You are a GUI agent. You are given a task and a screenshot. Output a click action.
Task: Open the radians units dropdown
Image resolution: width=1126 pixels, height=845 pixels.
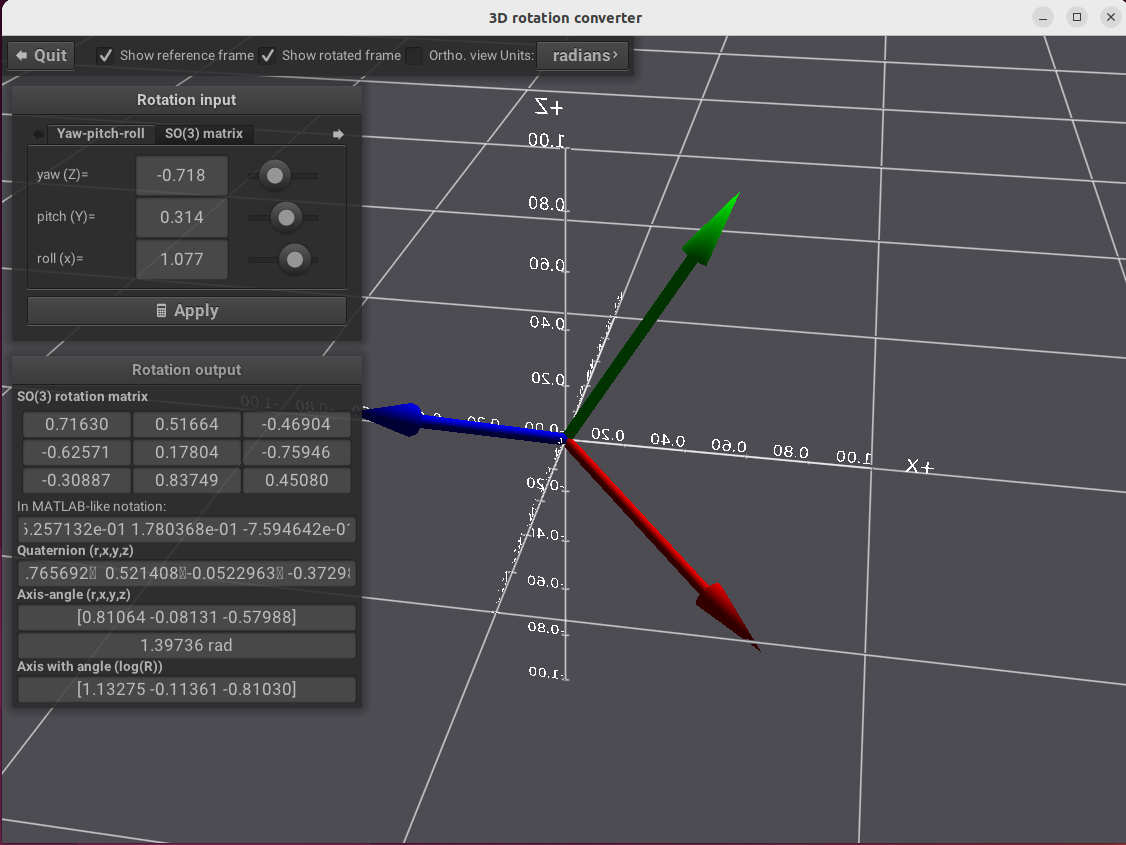584,56
